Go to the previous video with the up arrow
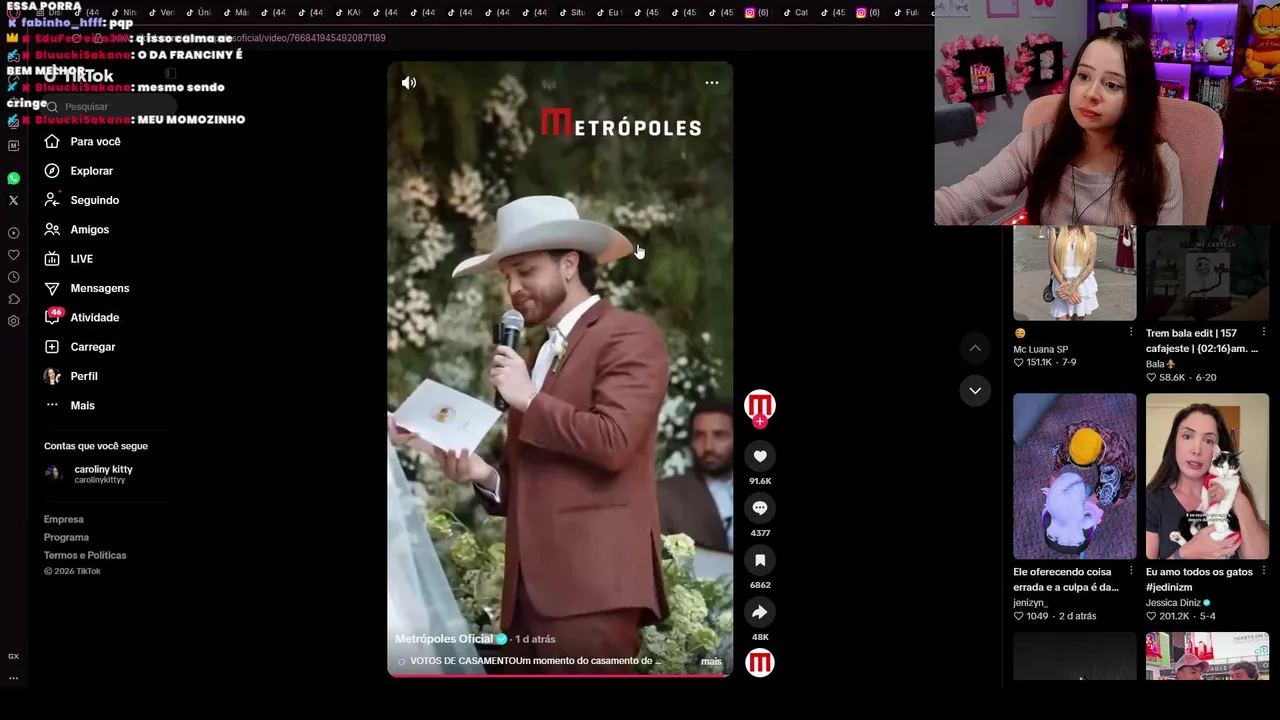1280x720 pixels. click(975, 348)
